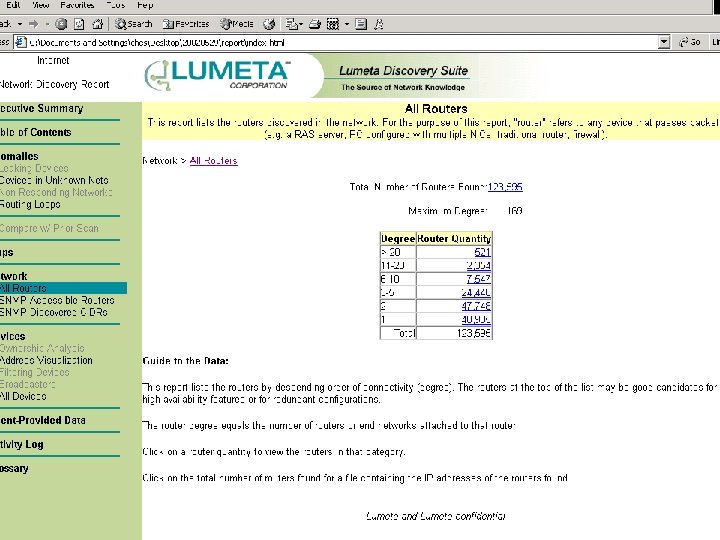The image size is (720, 540).
Task: Open the Favorites menu
Action: point(77,5)
